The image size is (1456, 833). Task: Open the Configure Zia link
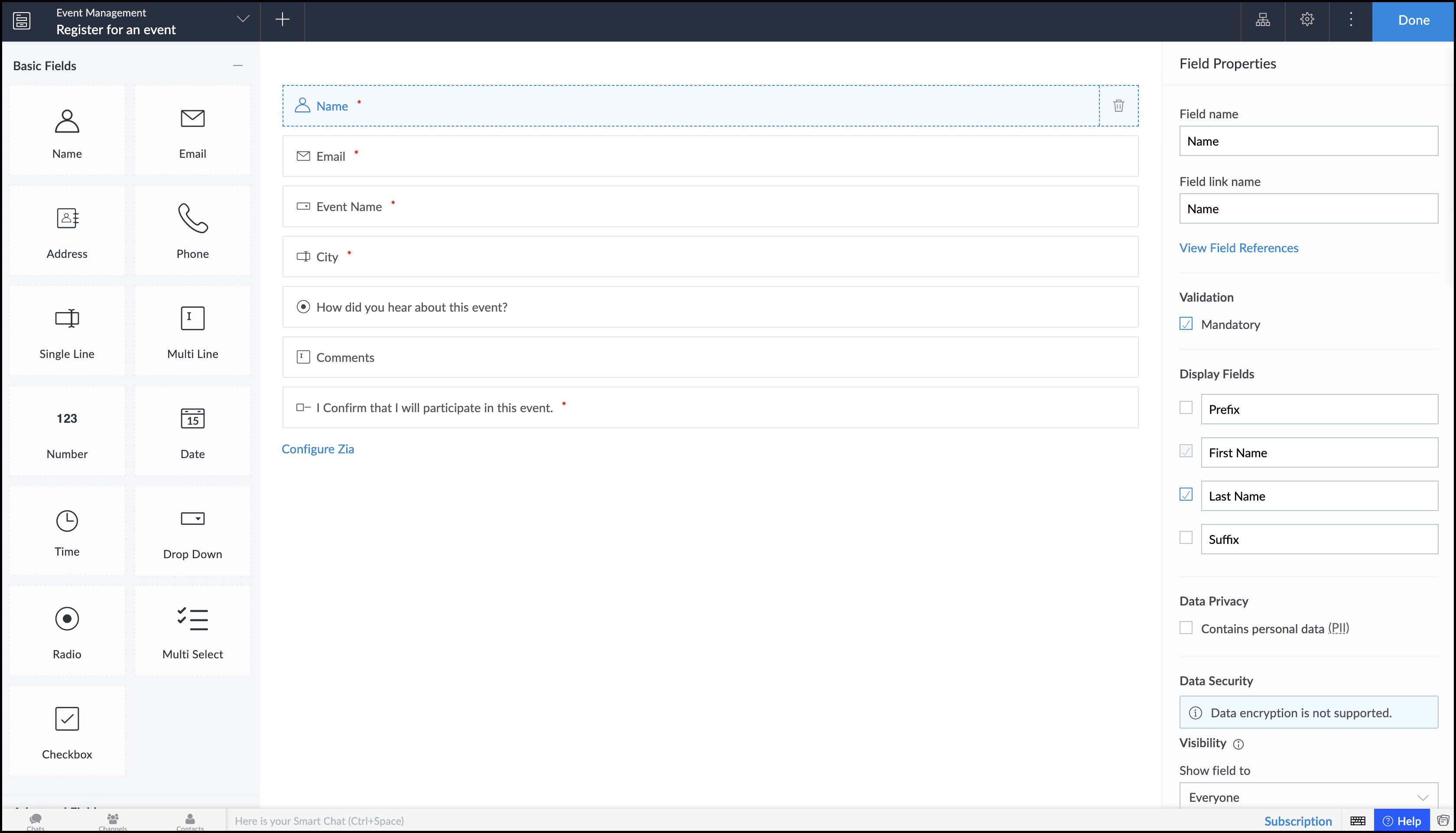pos(317,449)
